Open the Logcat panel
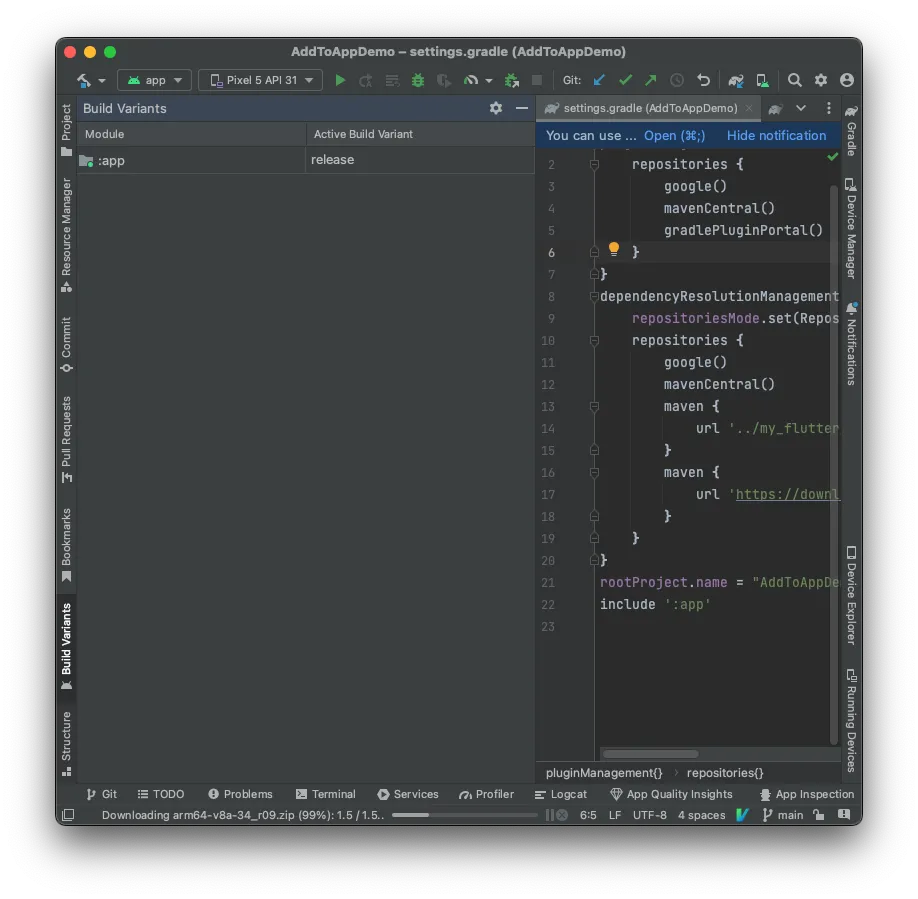918x899 pixels. tap(561, 794)
